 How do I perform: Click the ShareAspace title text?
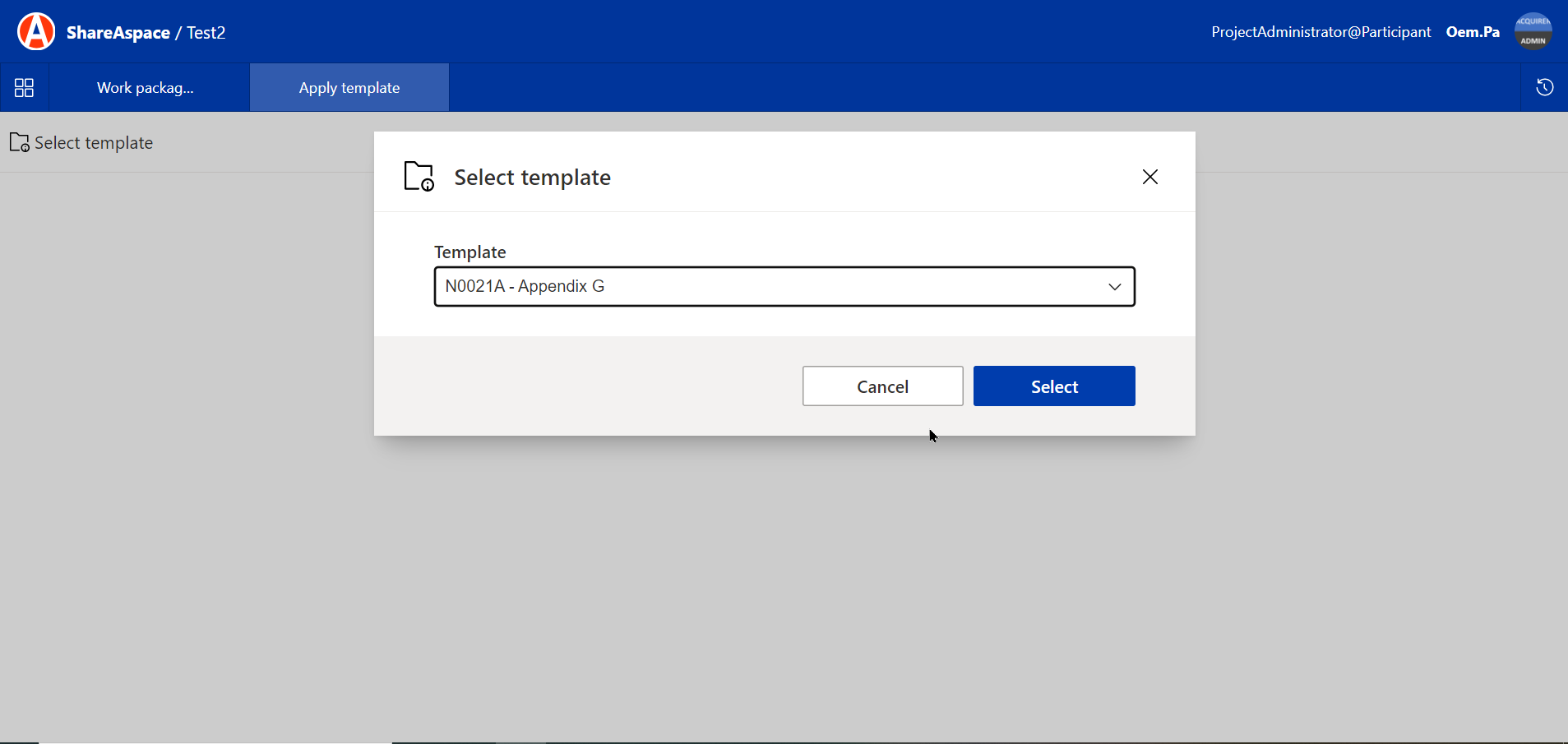pos(118,33)
